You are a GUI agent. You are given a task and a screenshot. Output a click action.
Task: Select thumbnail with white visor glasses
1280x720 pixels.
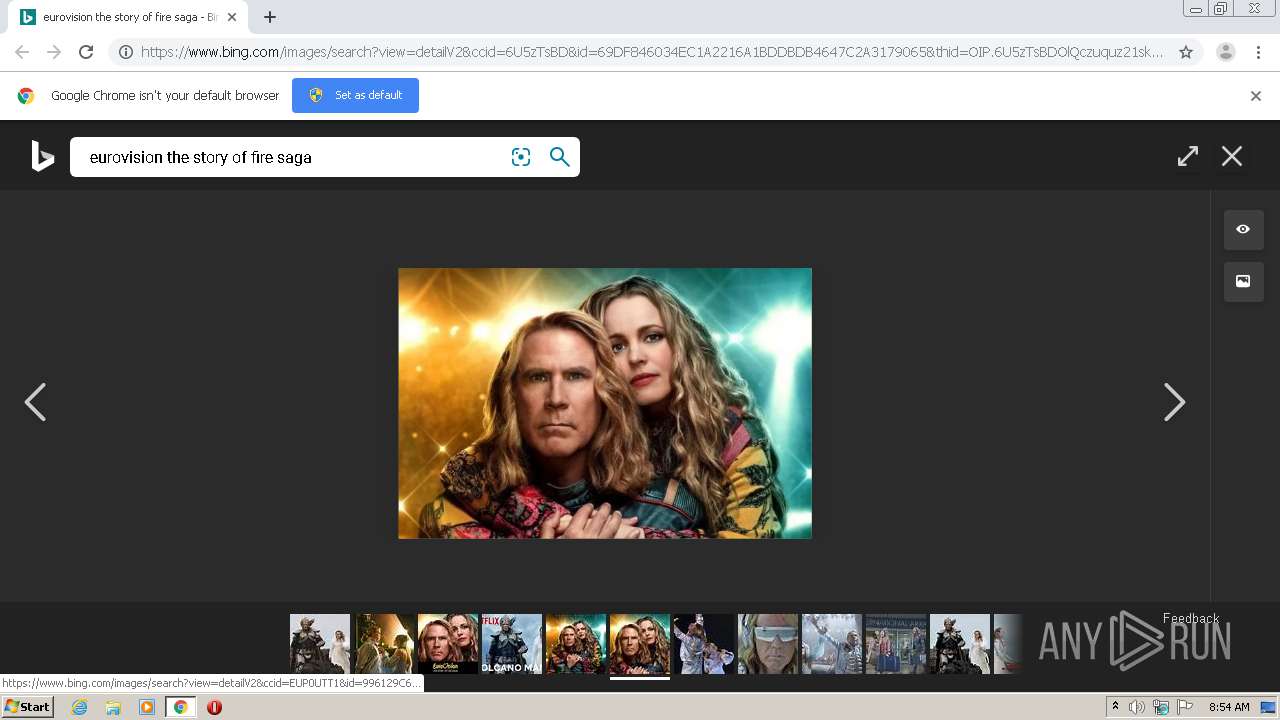click(x=768, y=644)
